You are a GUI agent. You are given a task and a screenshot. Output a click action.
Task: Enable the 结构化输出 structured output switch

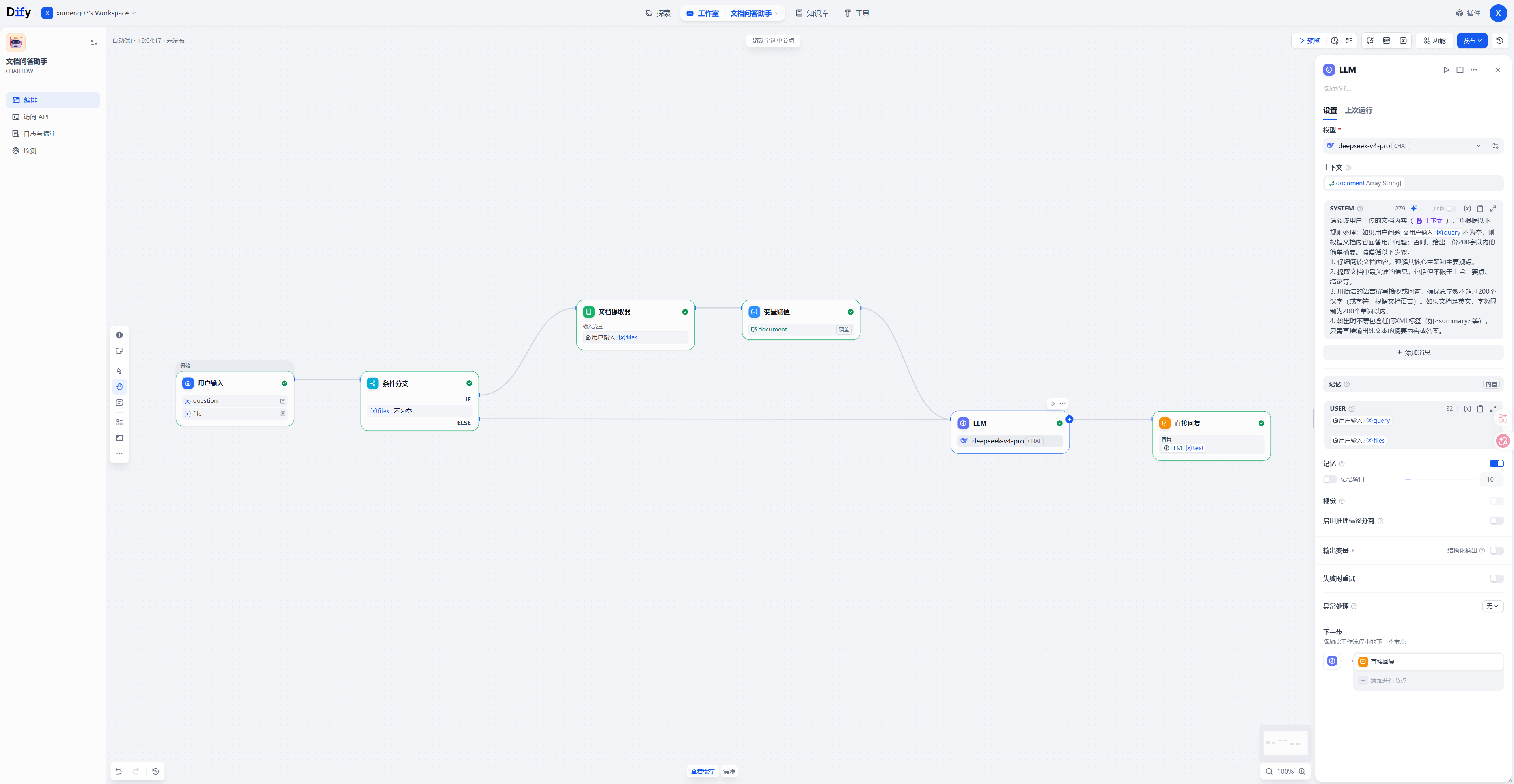tap(1496, 551)
